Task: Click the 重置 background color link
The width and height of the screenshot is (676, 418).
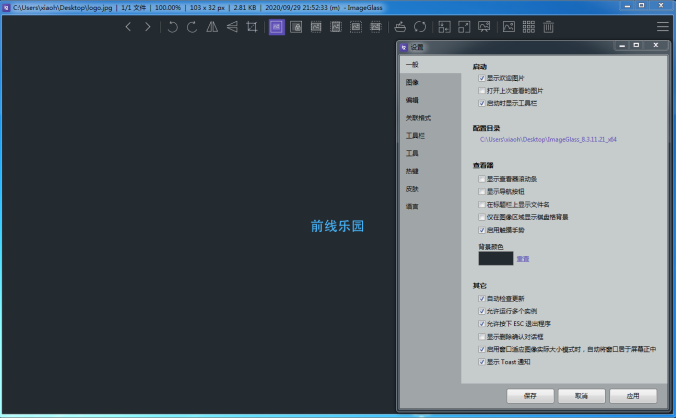Action: click(523, 259)
